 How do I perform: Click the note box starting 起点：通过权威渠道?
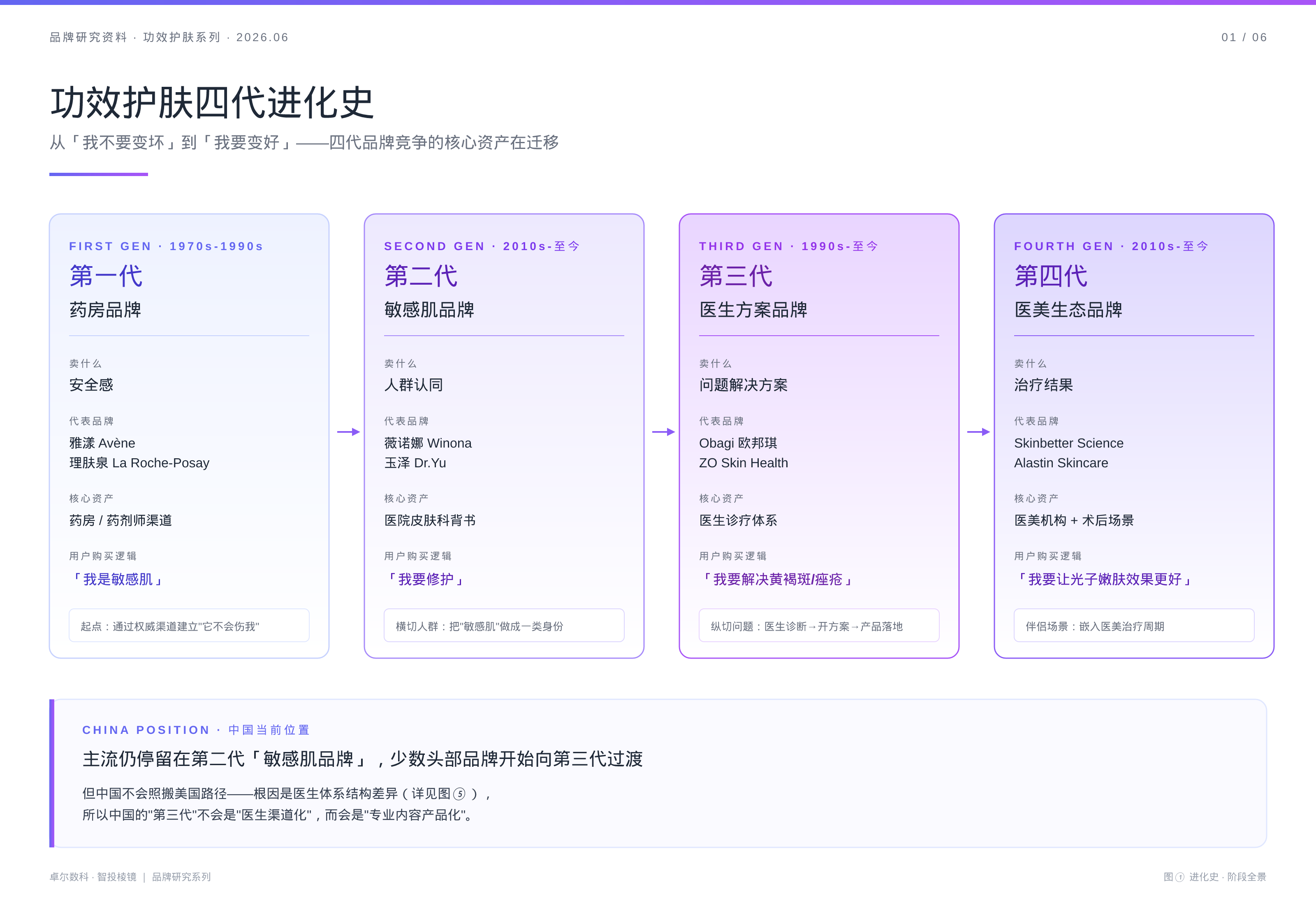189,625
